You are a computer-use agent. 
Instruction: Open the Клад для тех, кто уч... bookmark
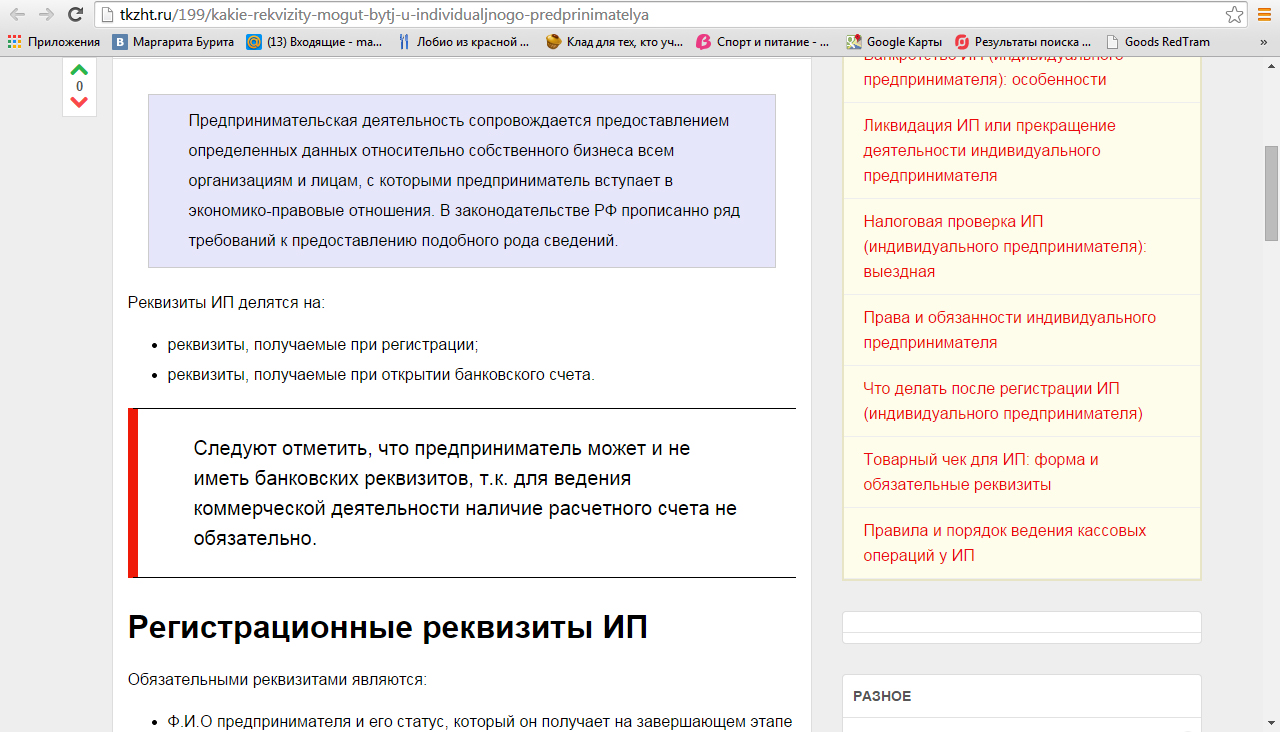coord(615,42)
